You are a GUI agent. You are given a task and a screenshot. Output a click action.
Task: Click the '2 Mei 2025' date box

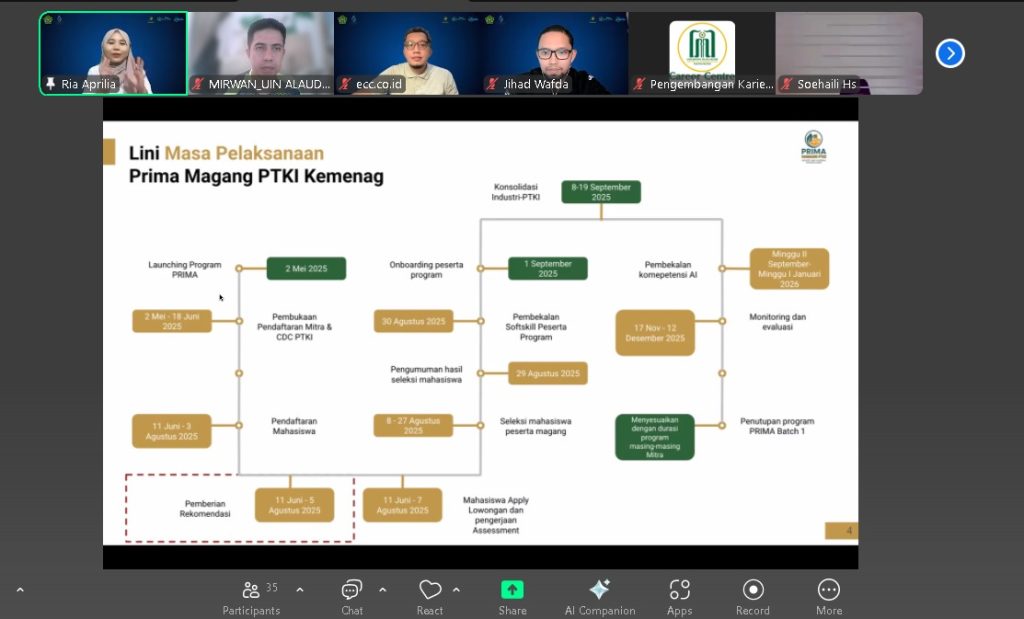pyautogui.click(x=306, y=268)
